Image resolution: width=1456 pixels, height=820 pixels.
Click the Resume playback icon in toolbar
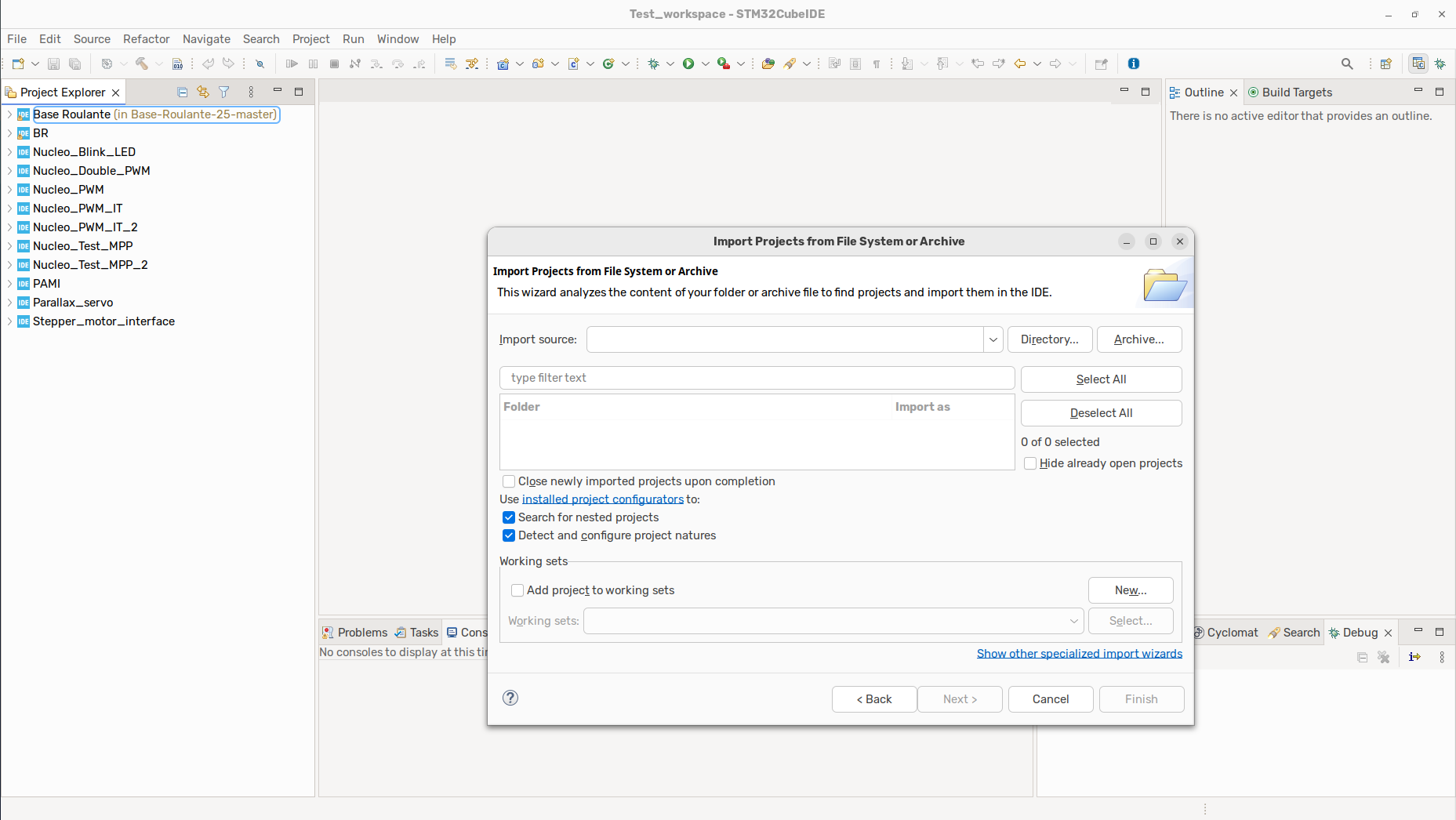coord(292,63)
